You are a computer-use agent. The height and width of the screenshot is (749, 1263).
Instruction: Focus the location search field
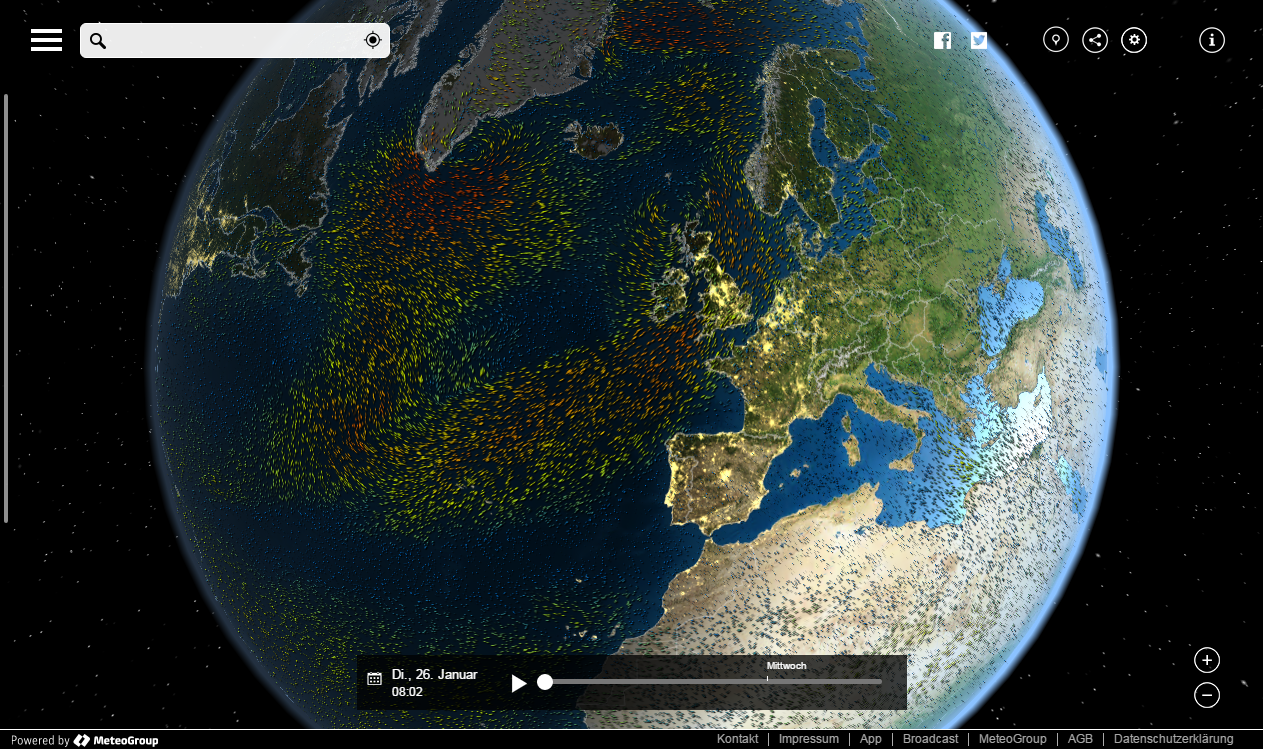235,40
